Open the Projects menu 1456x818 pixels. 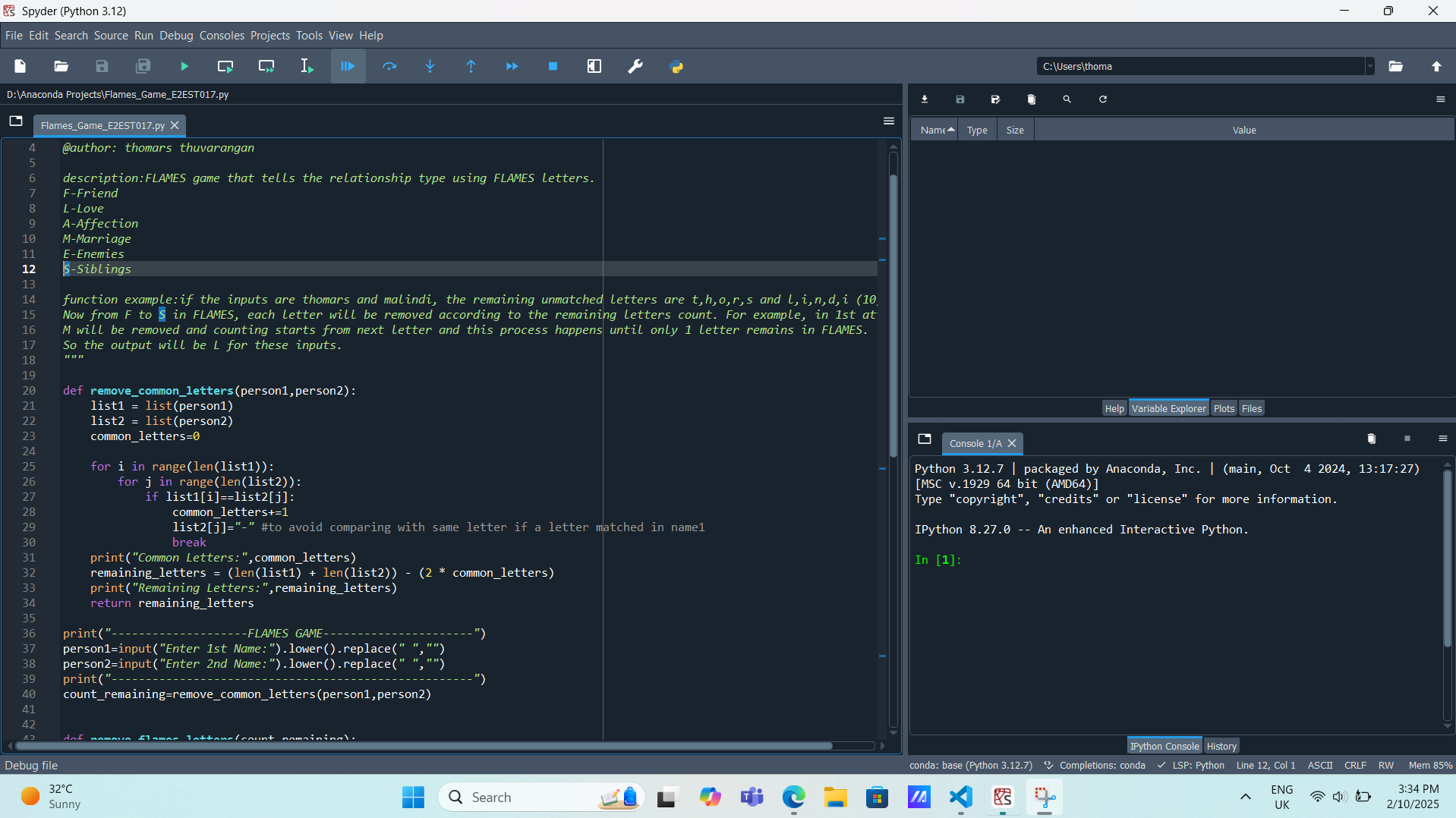pos(270,36)
